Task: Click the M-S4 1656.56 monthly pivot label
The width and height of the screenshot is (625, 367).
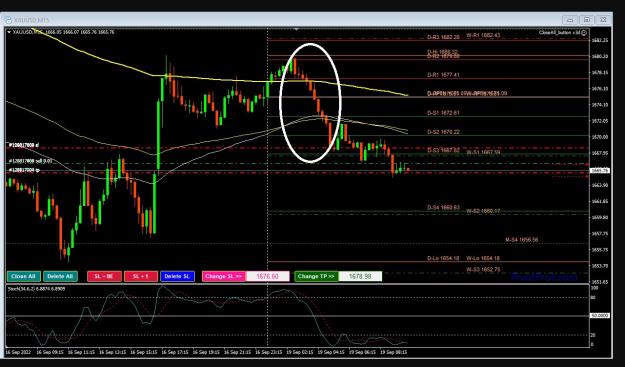Action: pos(522,240)
